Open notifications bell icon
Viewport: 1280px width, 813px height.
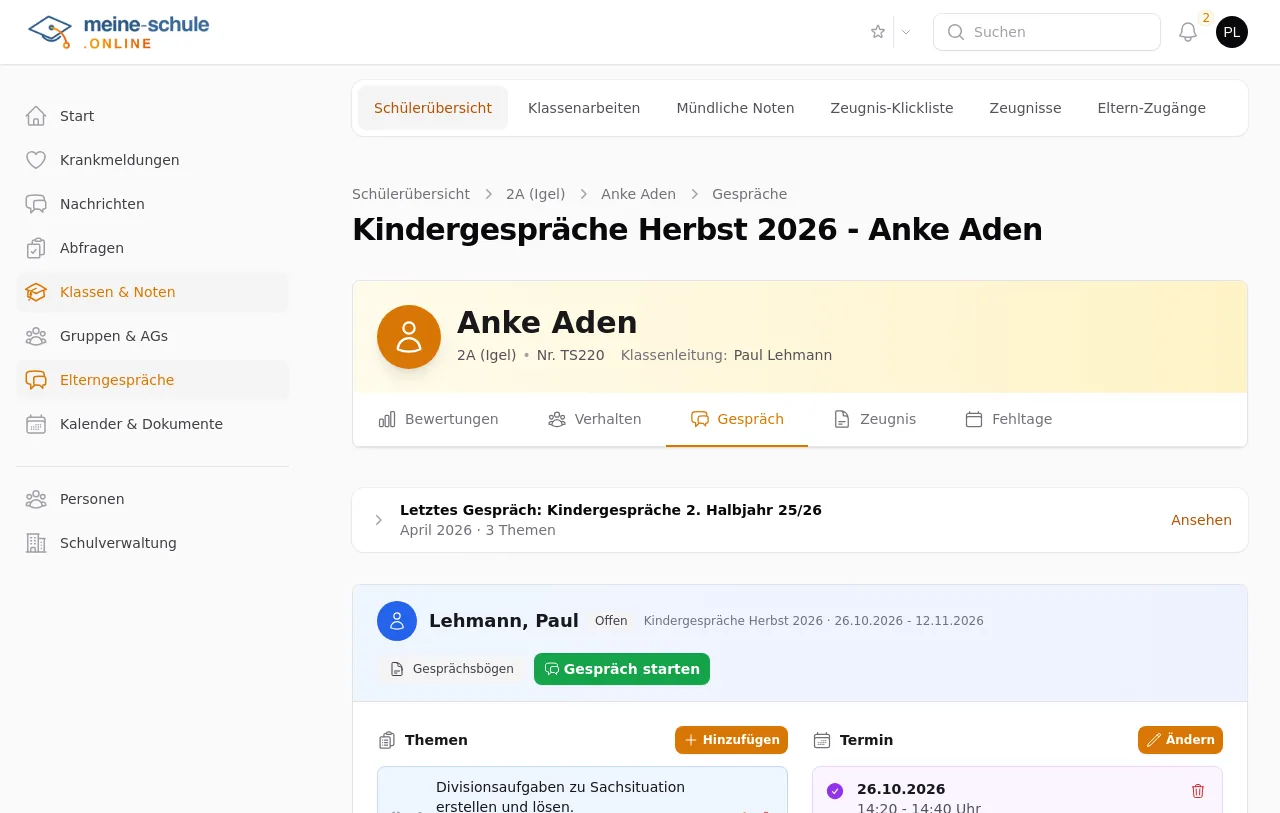coord(1188,32)
